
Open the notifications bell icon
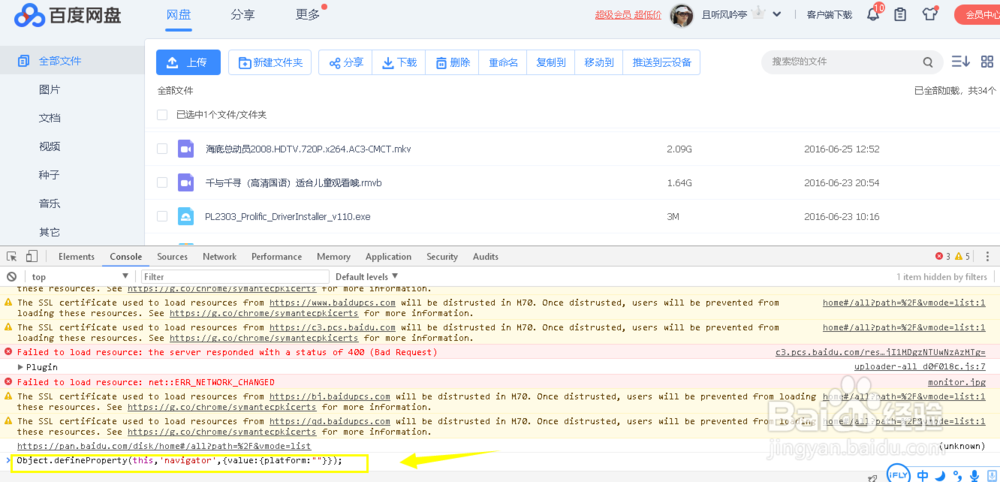point(874,13)
